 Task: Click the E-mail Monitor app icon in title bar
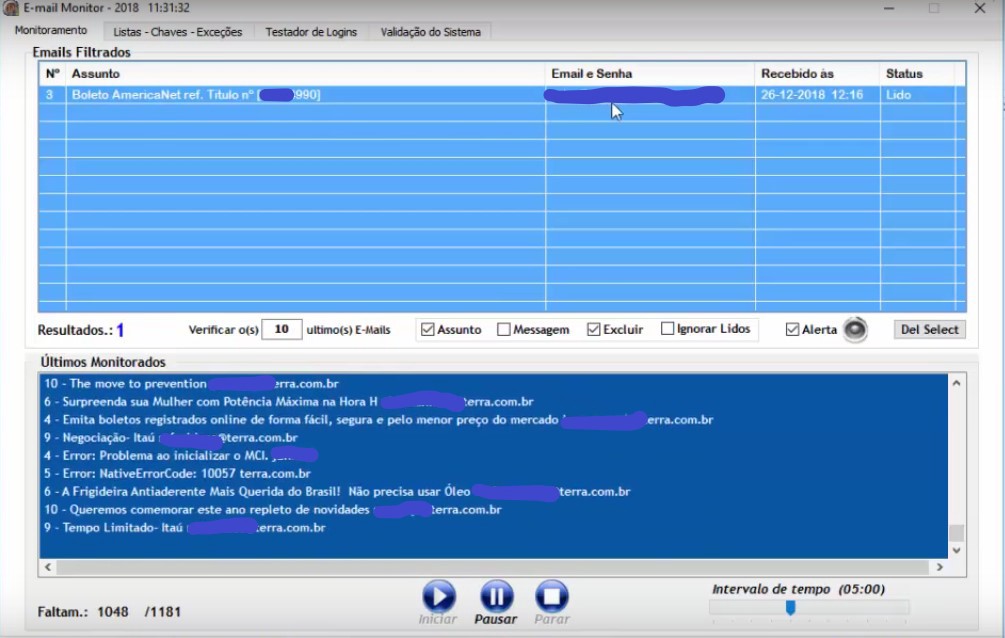click(x=11, y=9)
